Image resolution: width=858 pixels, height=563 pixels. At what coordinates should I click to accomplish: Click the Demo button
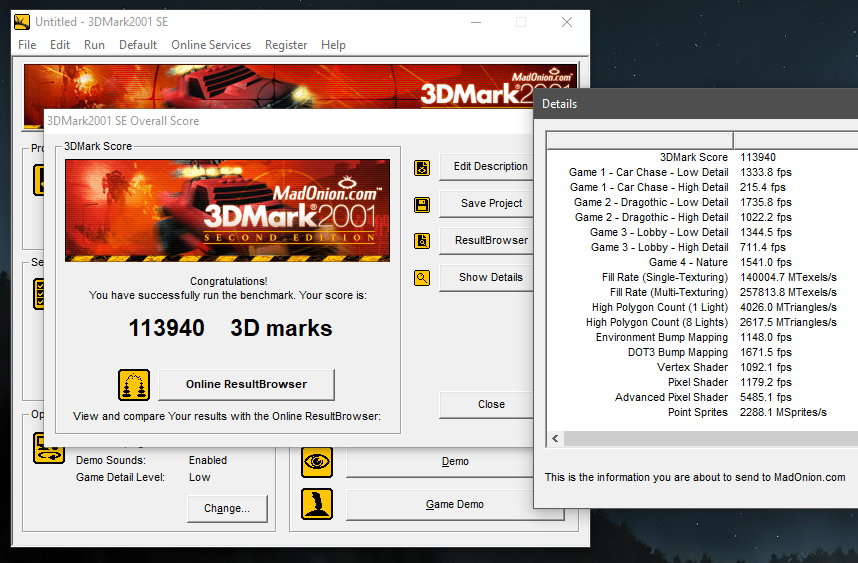pyautogui.click(x=440, y=462)
